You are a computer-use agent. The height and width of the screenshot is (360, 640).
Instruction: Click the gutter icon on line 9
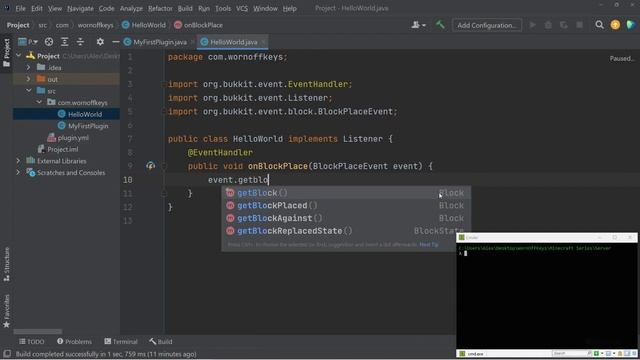pyautogui.click(x=151, y=166)
